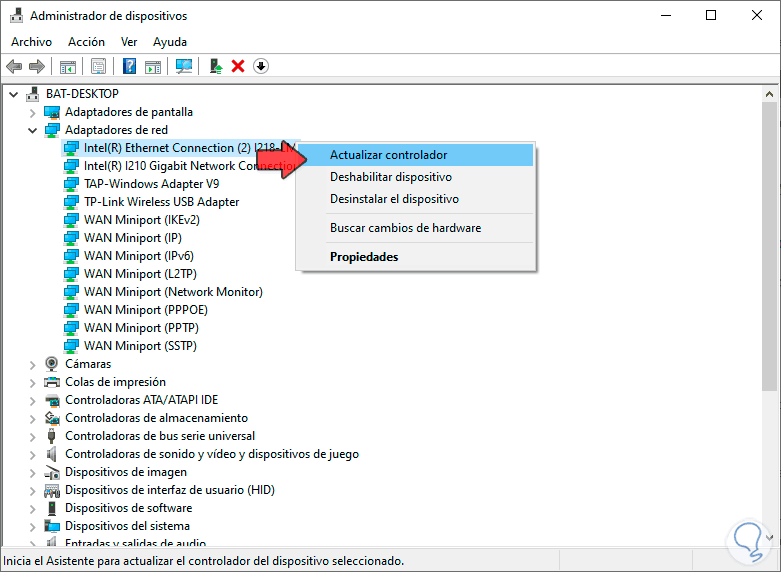This screenshot has height=572, width=781.
Task: Open the Ayuda menu
Action: click(x=170, y=42)
